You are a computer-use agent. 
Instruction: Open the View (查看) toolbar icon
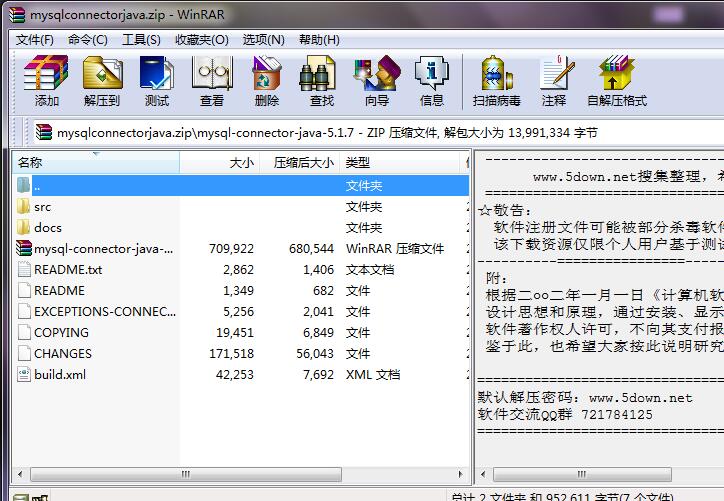click(x=212, y=73)
